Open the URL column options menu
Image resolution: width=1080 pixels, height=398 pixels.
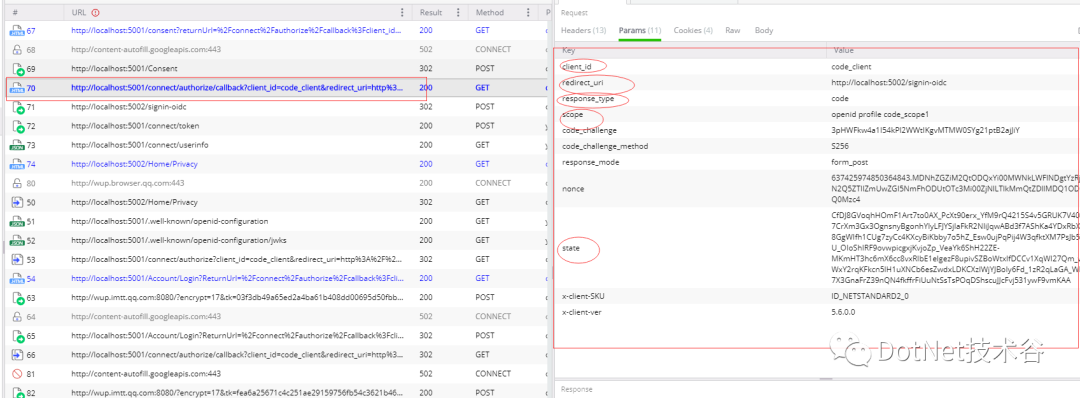(403, 12)
